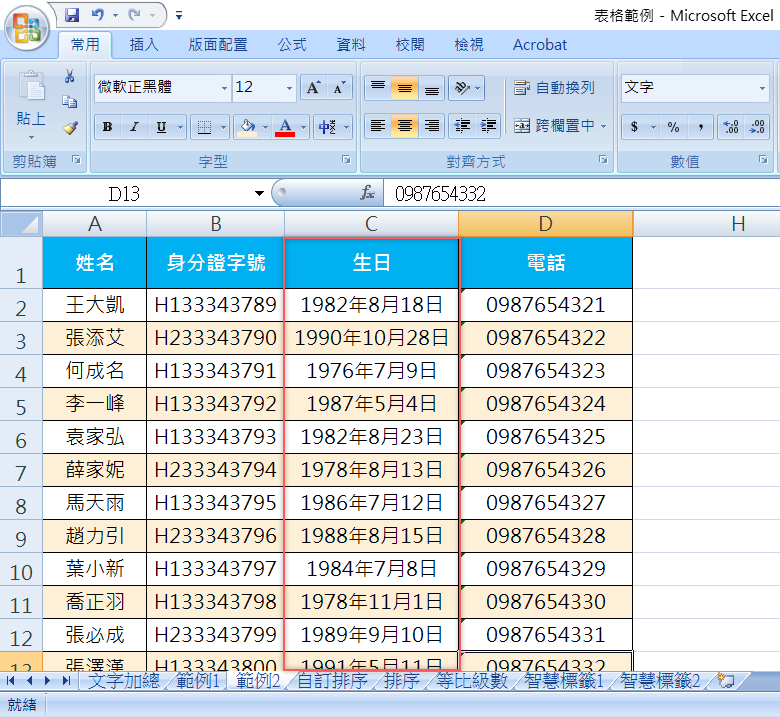Save the workbook with the floppy icon
This screenshot has height=718, width=780.
pos(72,15)
